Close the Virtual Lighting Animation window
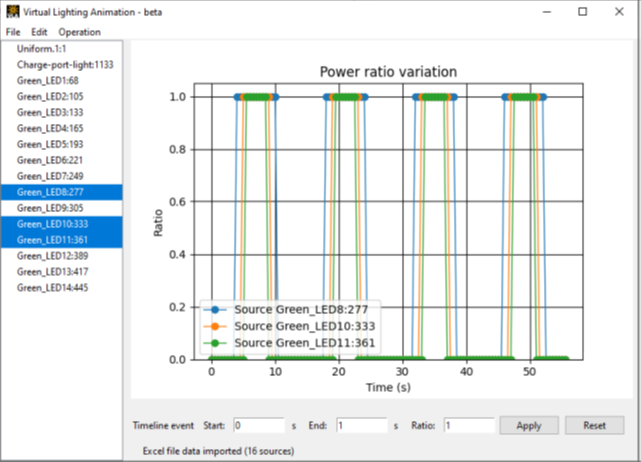Image resolution: width=641 pixels, height=462 pixels. click(x=619, y=12)
